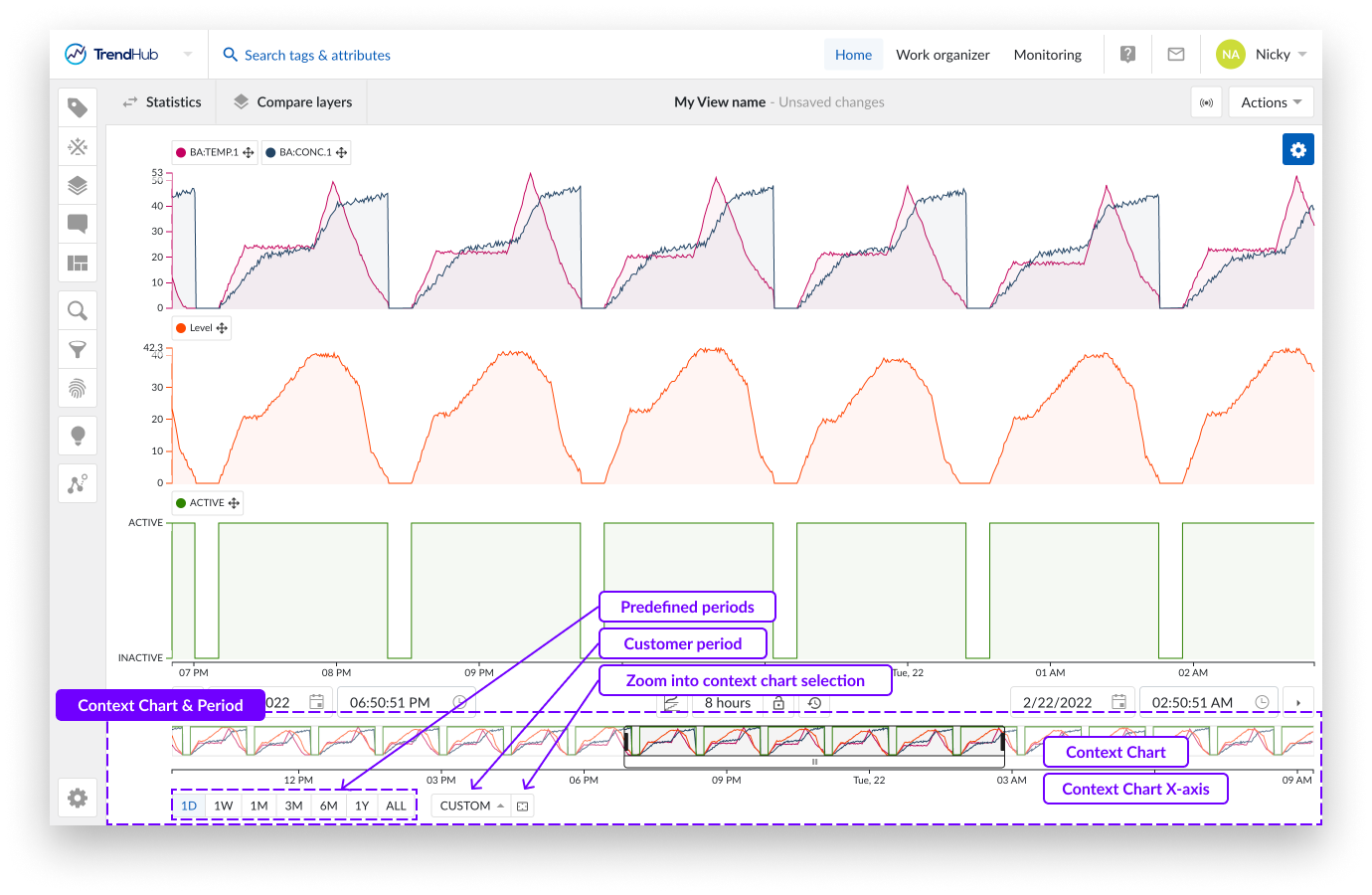This screenshot has height=895, width=1372.
Task: Expand the Actions dropdown
Action: pos(1271,102)
